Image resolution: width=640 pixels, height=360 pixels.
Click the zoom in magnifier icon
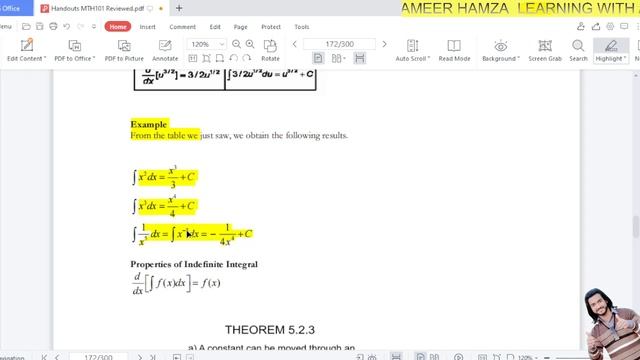click(250, 44)
